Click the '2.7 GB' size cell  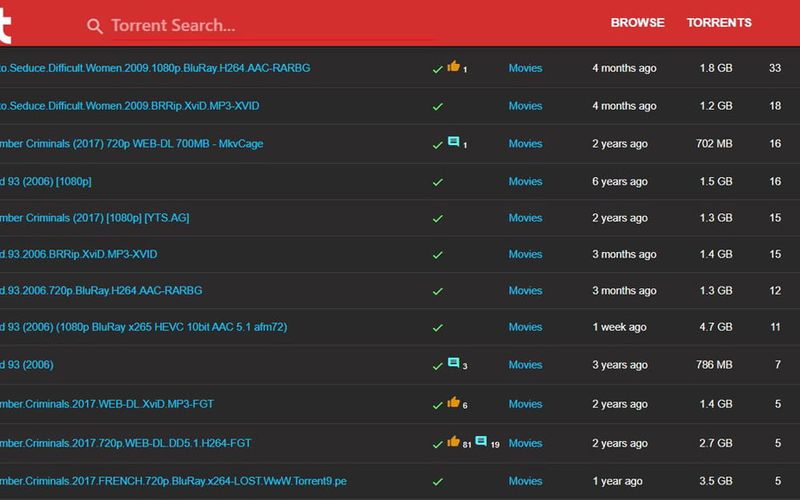click(716, 443)
